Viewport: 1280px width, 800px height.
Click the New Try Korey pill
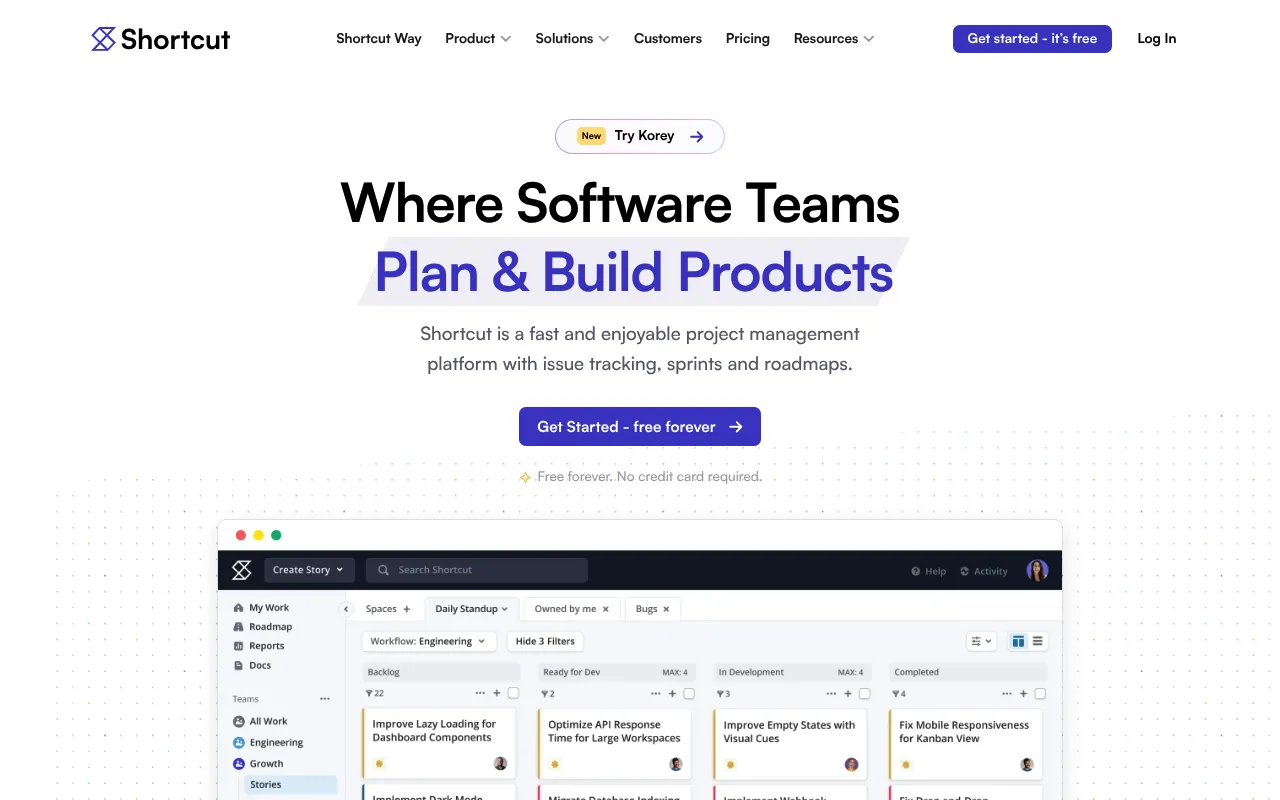[640, 136]
